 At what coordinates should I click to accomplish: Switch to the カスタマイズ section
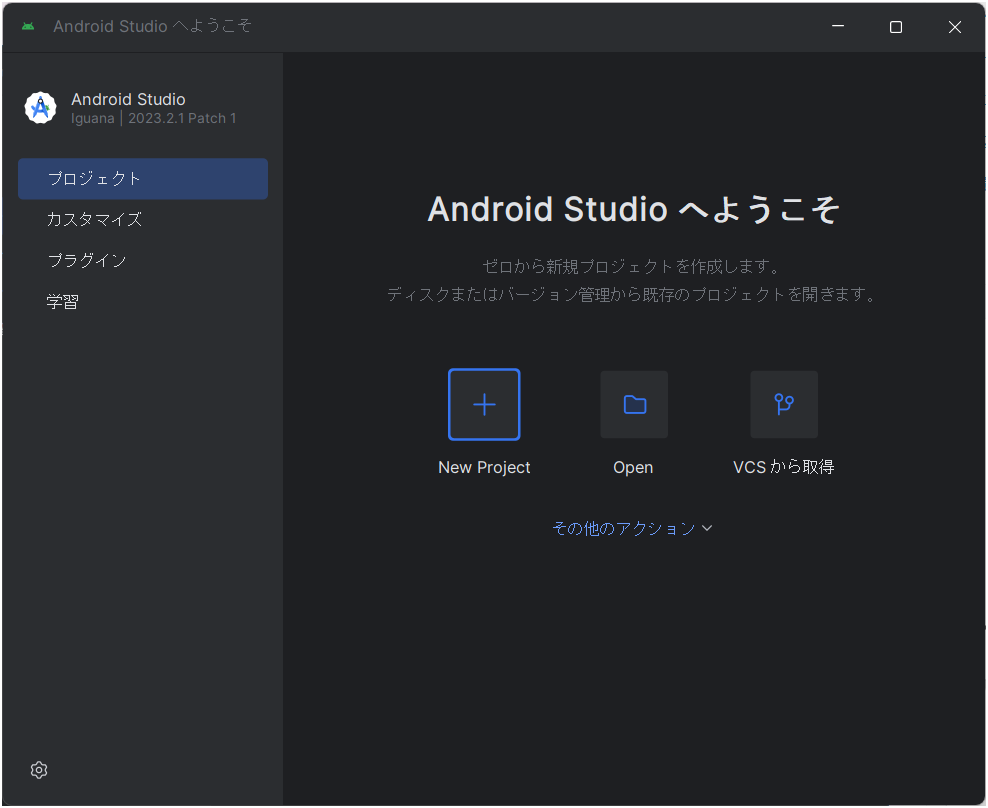(92, 219)
